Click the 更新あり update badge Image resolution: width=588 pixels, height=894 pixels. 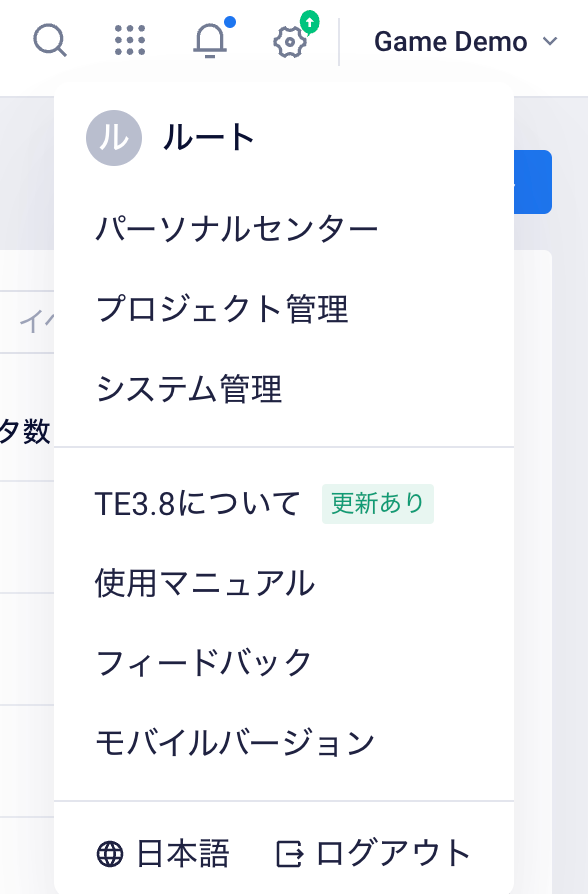(x=378, y=504)
